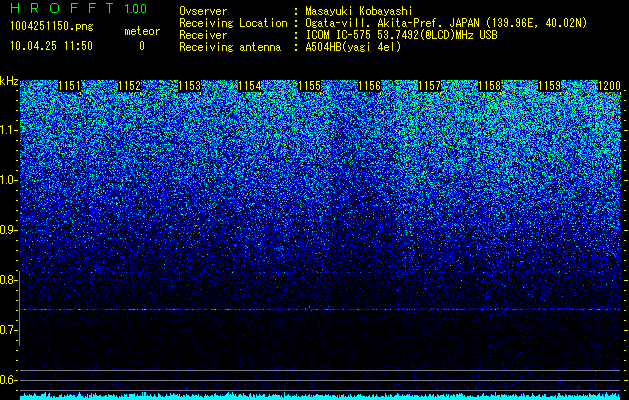Click the 1153 time marker
The height and width of the screenshot is (400, 629).
189,86
